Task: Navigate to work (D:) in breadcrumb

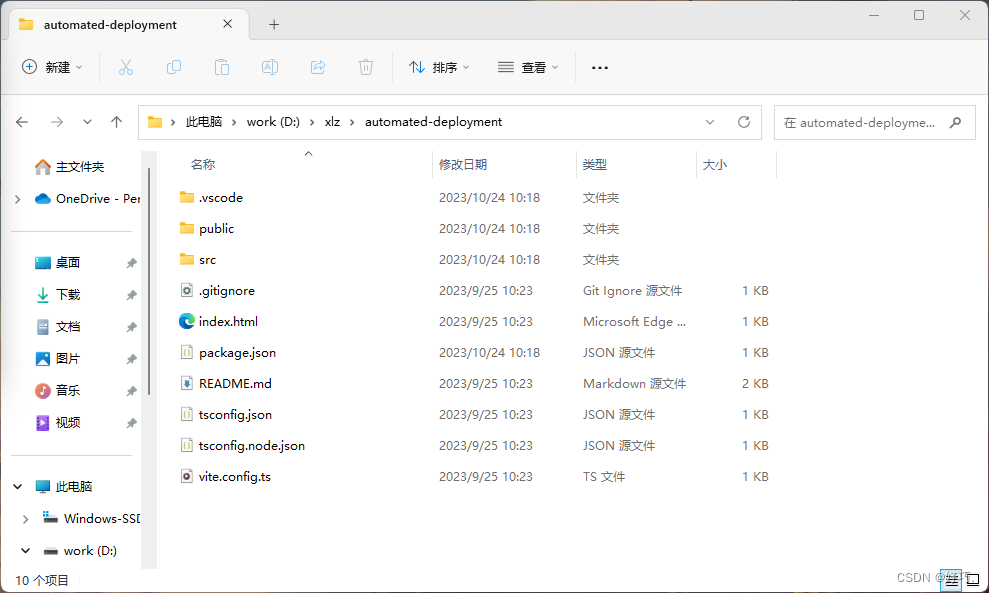Action: (273, 122)
